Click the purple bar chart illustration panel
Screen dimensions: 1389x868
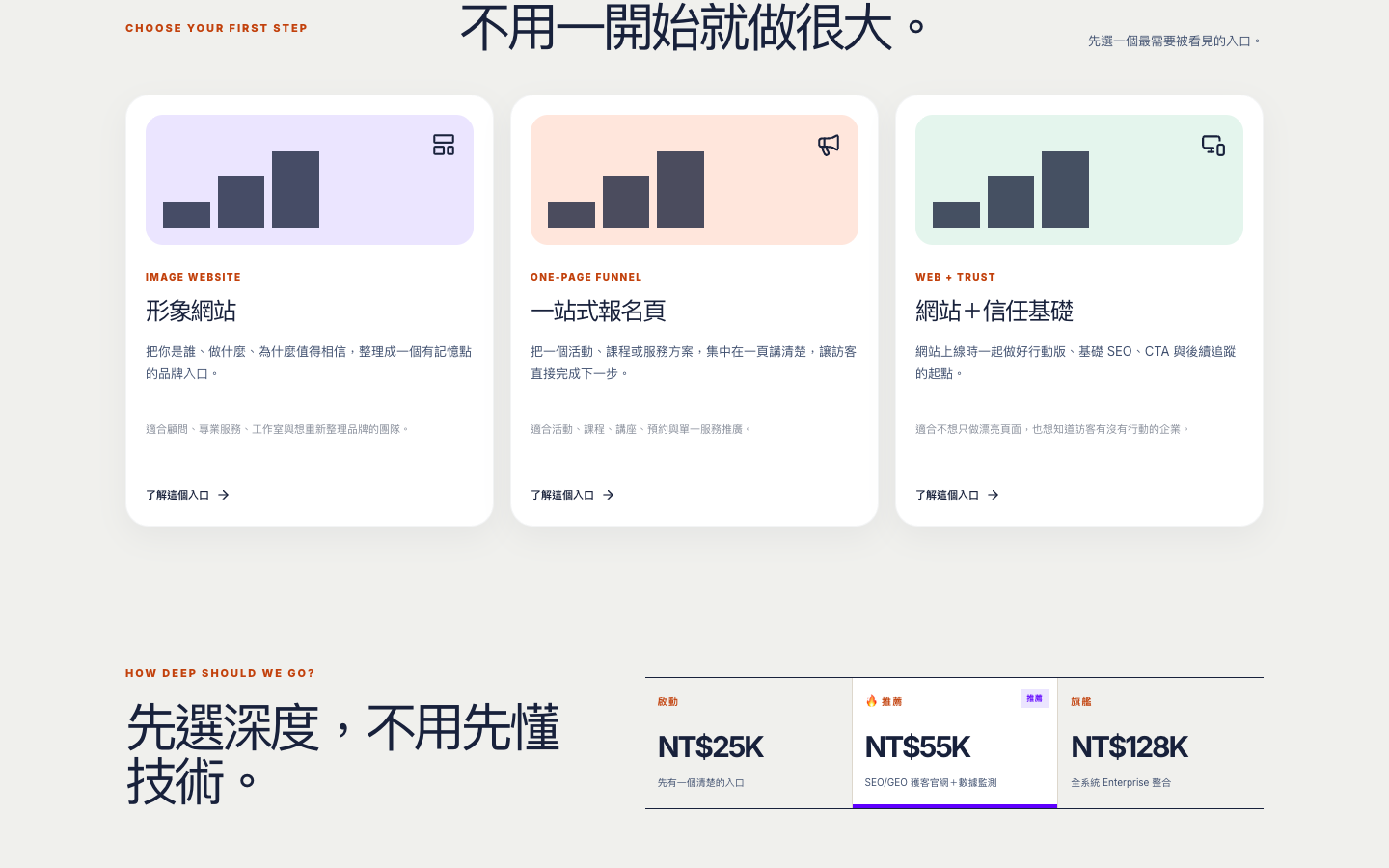[310, 179]
